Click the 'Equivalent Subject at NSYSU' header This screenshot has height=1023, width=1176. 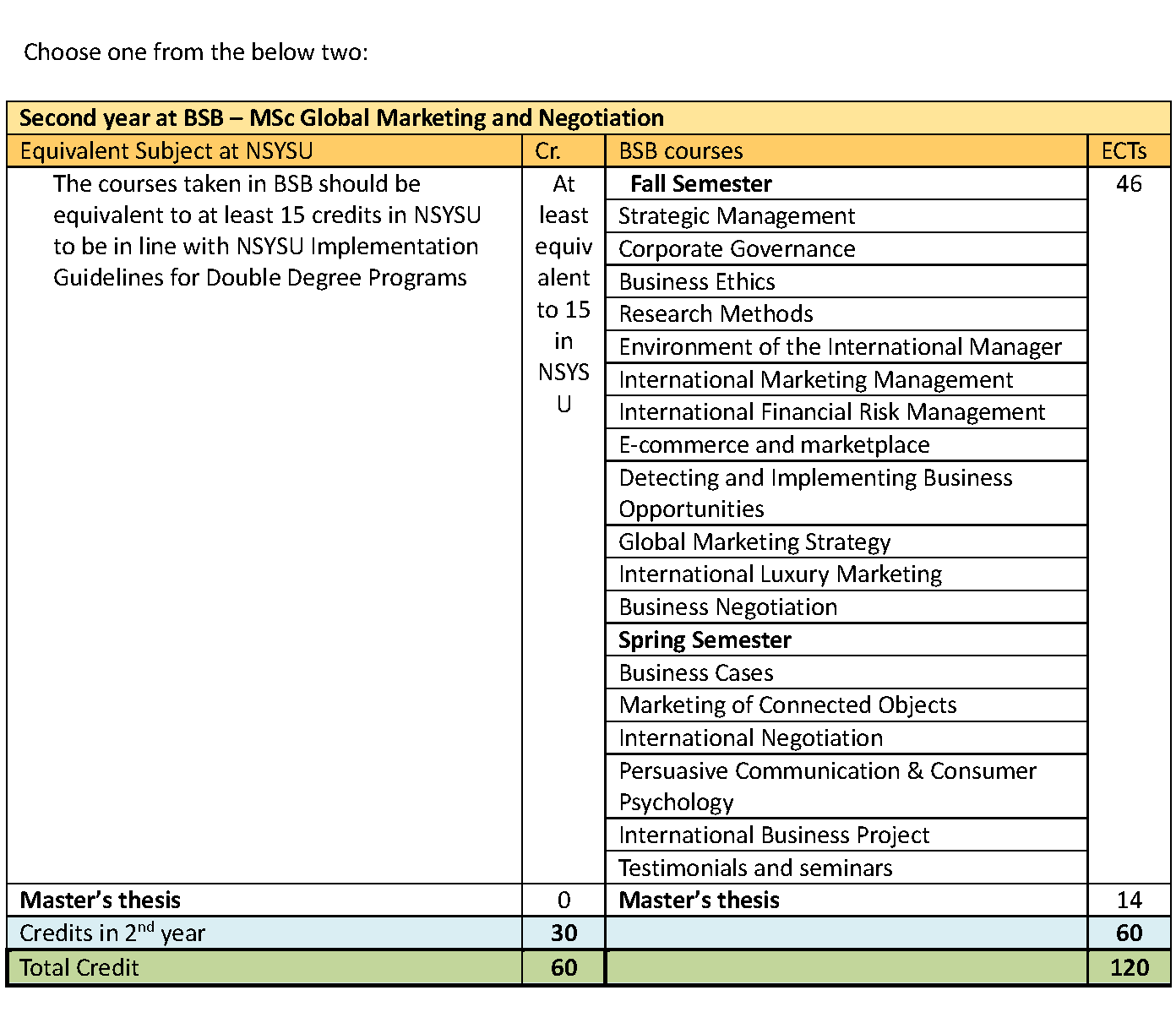point(166,151)
